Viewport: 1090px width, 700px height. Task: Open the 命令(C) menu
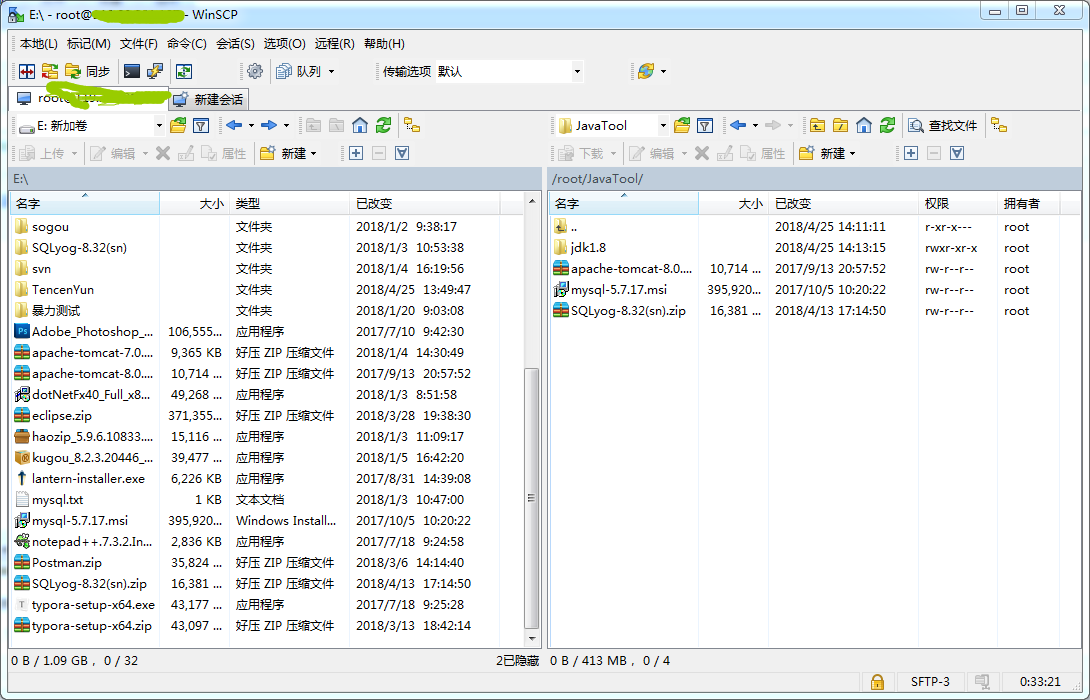click(186, 44)
